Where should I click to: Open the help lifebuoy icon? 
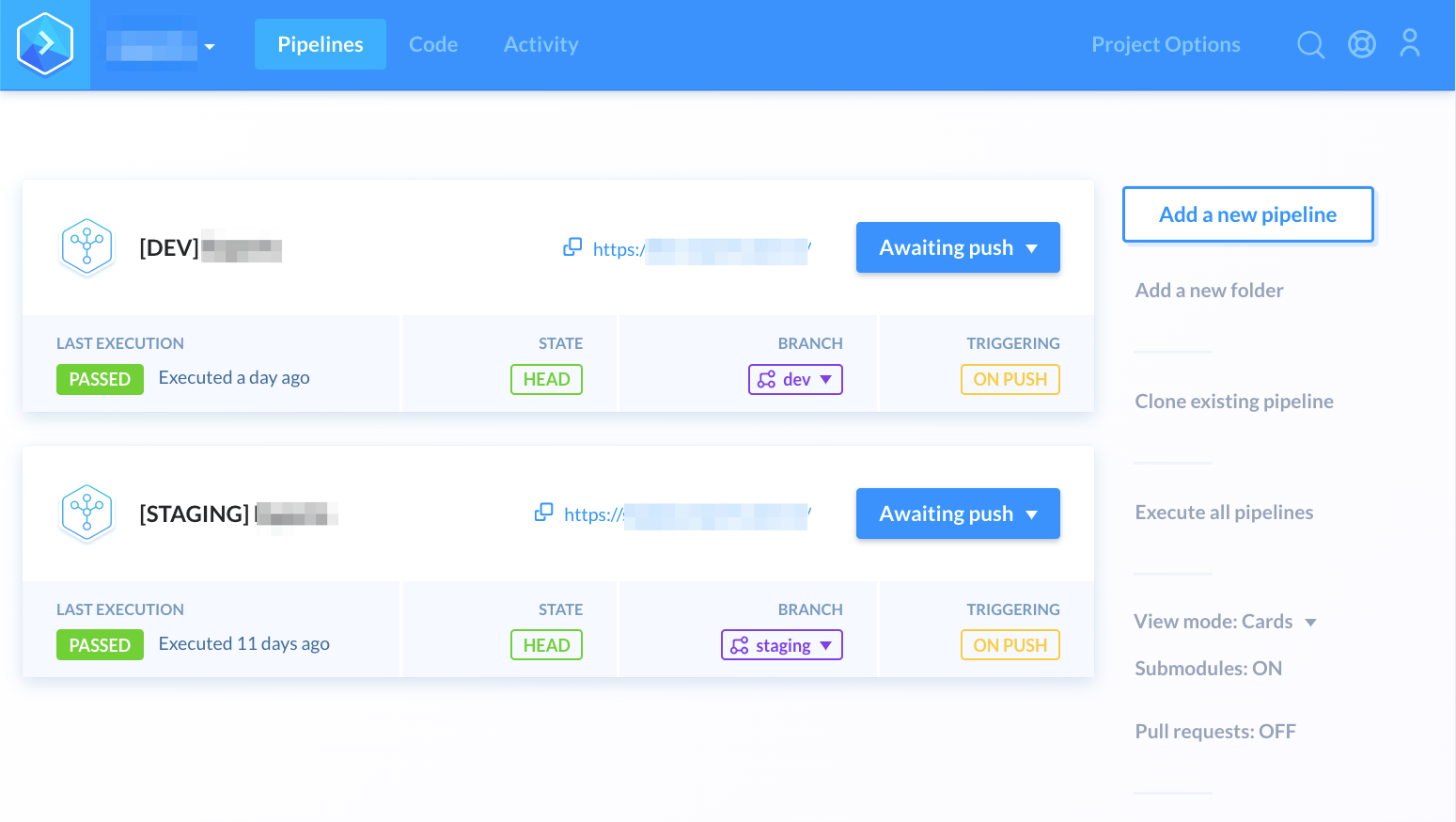1361,44
